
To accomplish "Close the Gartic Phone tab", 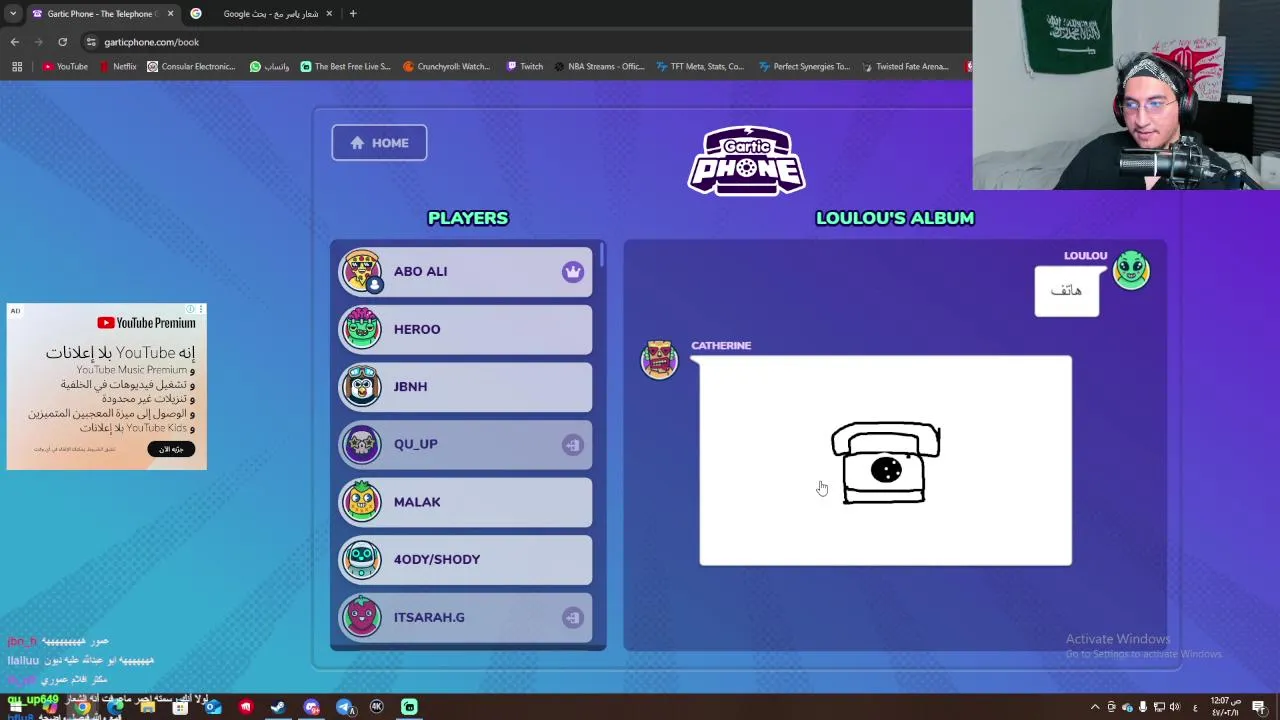I will [x=170, y=14].
